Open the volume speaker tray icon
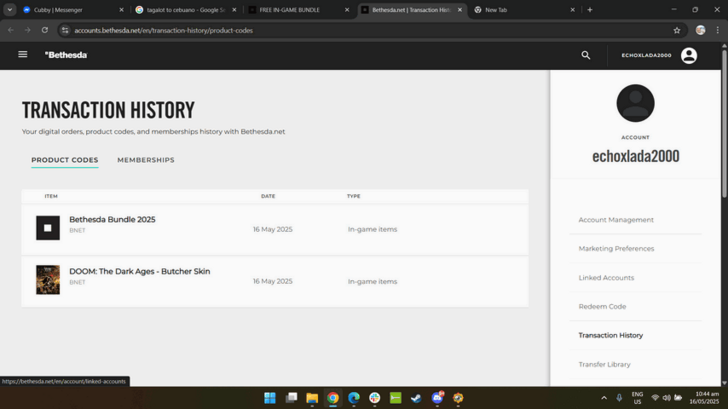Viewport: 728px width, 409px height. (x=666, y=398)
